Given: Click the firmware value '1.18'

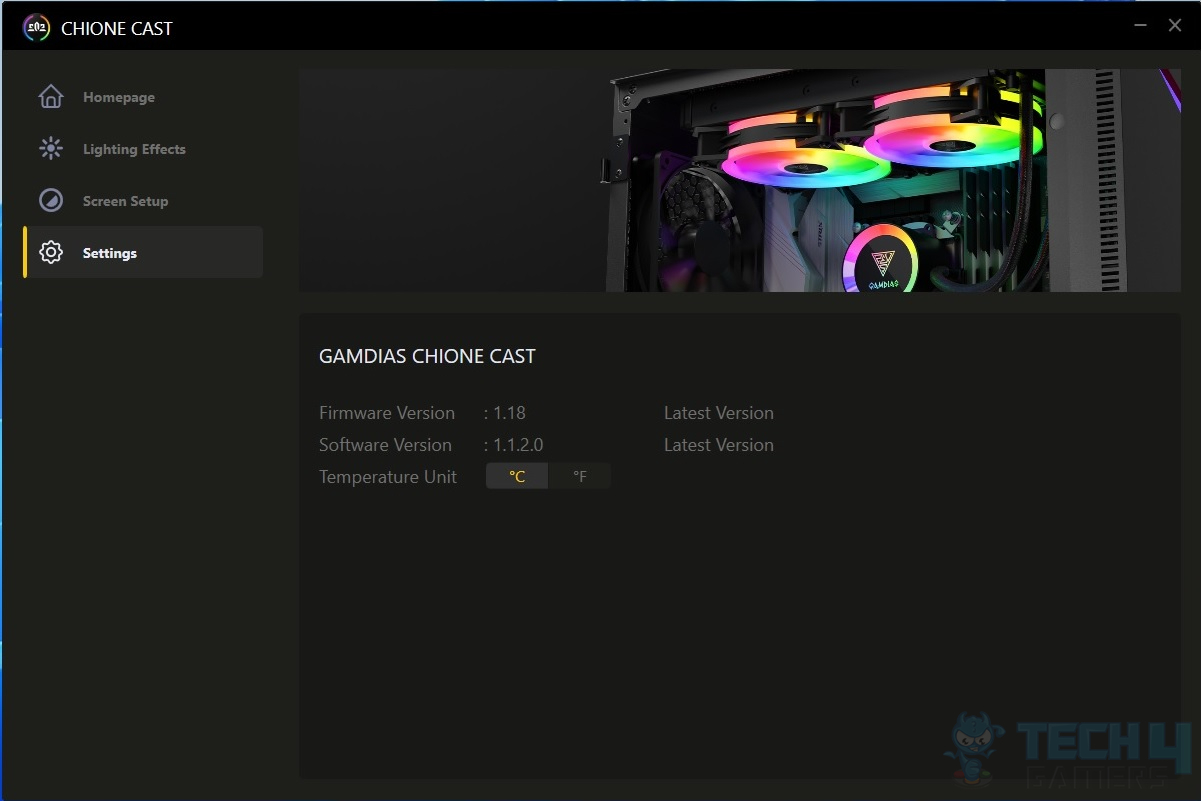Looking at the screenshot, I should [x=509, y=413].
